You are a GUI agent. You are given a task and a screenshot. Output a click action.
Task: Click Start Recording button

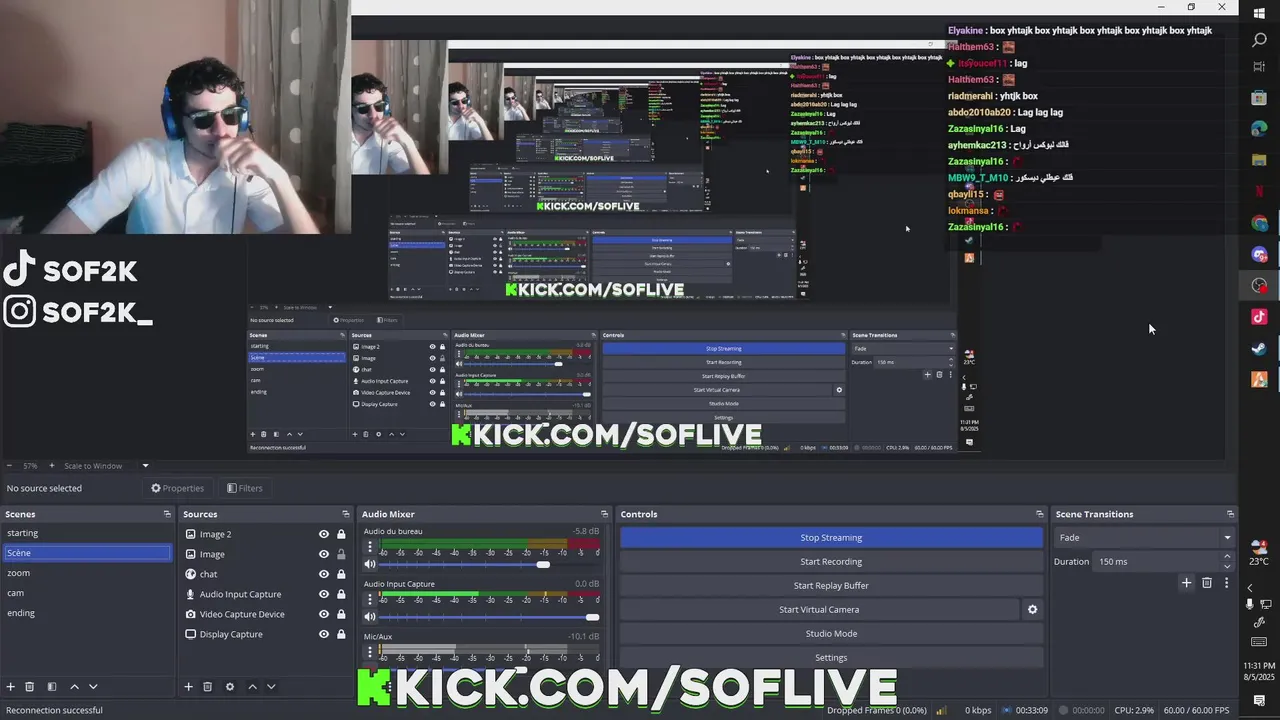(831, 561)
